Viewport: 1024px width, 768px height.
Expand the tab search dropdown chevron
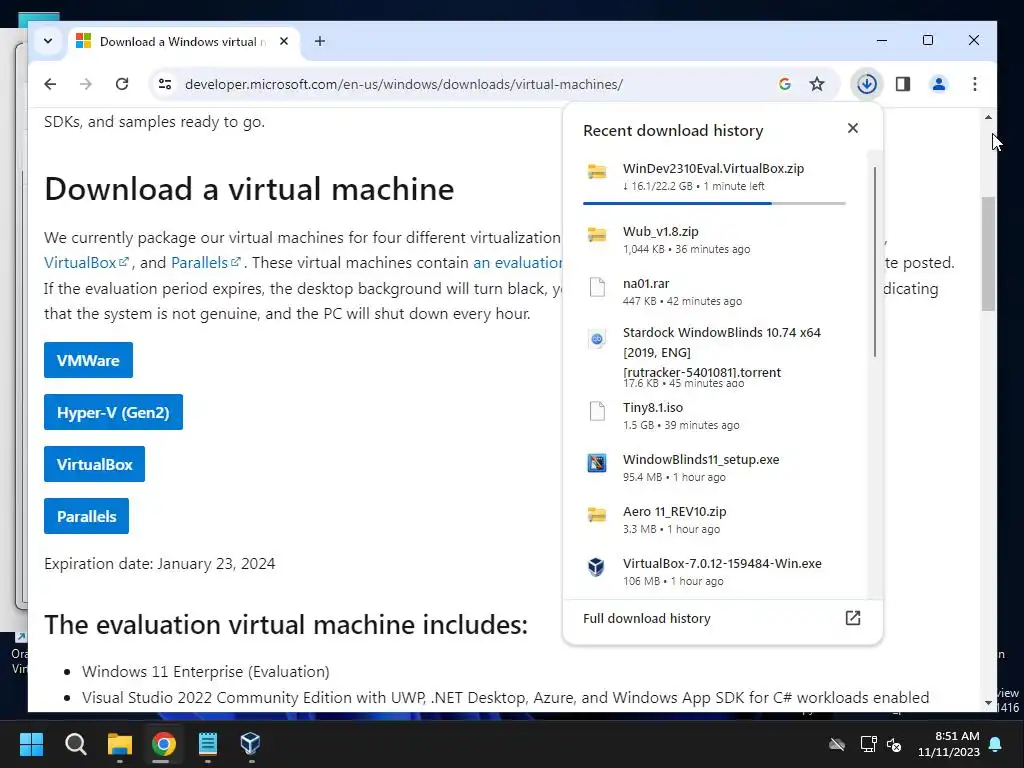point(48,41)
